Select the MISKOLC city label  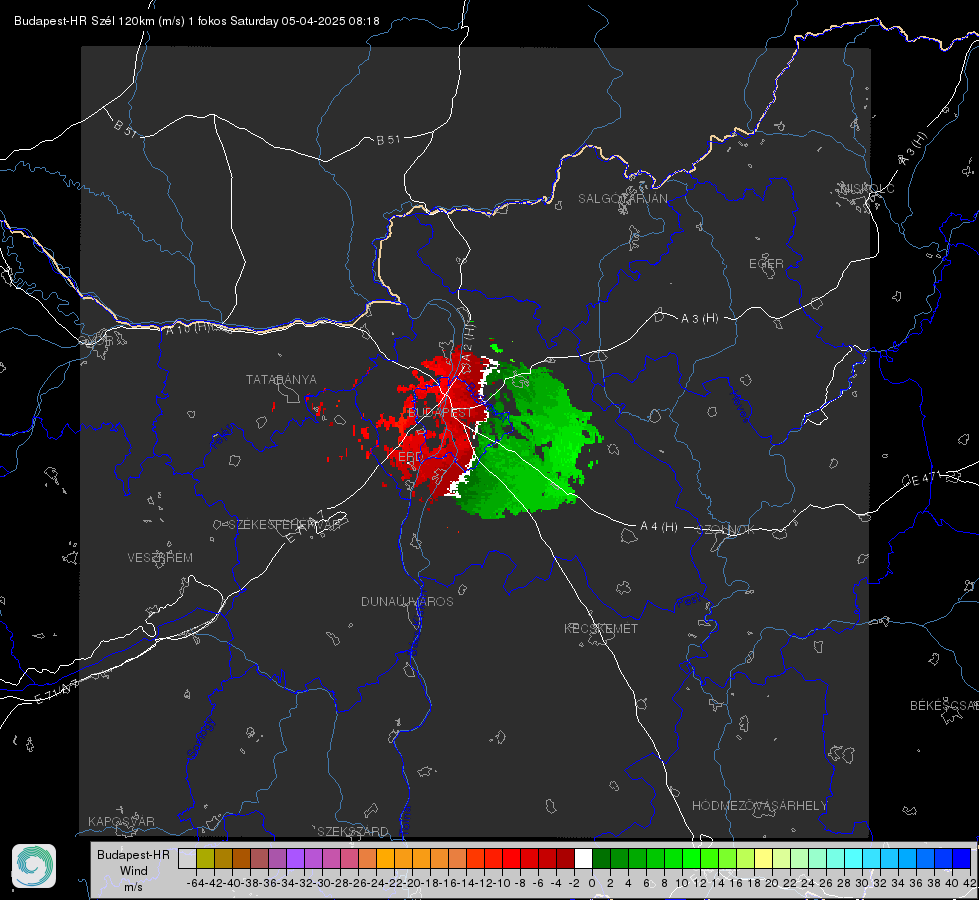[867, 188]
